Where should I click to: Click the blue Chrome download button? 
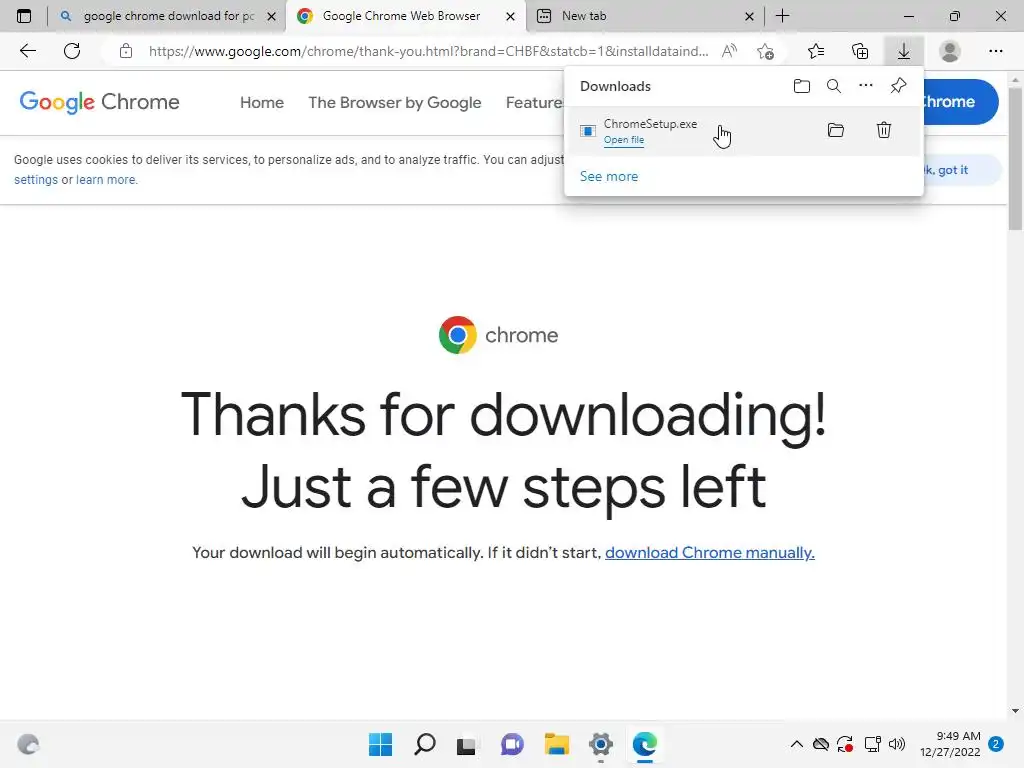click(959, 102)
